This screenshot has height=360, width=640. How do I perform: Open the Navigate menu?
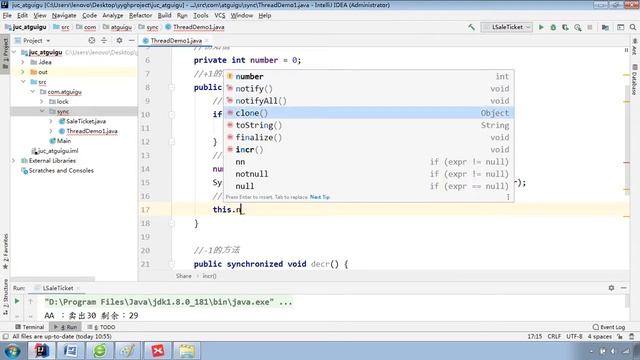(x=64, y=16)
